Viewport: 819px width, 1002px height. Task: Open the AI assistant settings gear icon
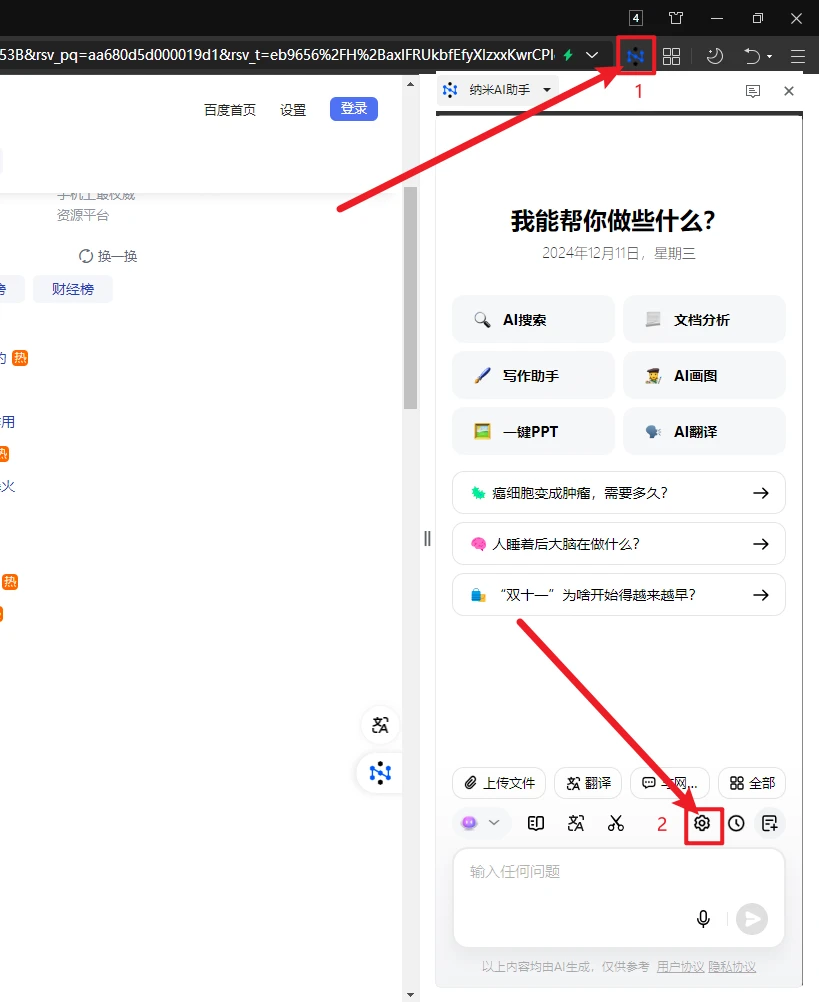pos(702,823)
